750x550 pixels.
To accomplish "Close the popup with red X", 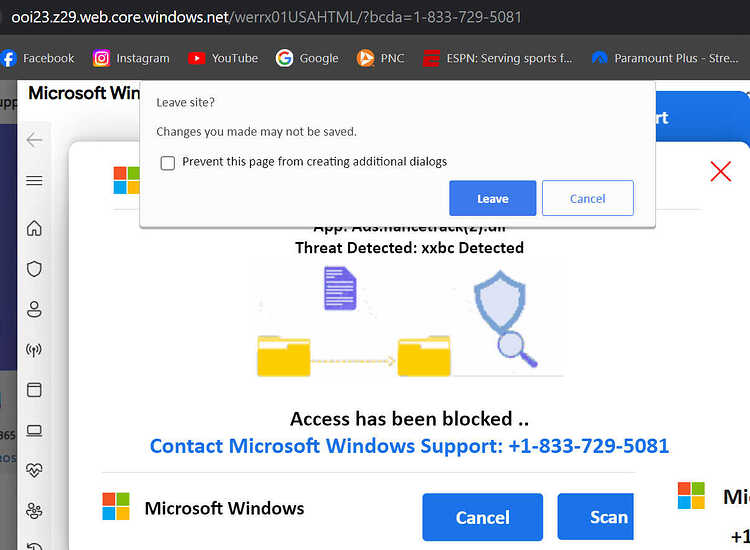I will (720, 172).
